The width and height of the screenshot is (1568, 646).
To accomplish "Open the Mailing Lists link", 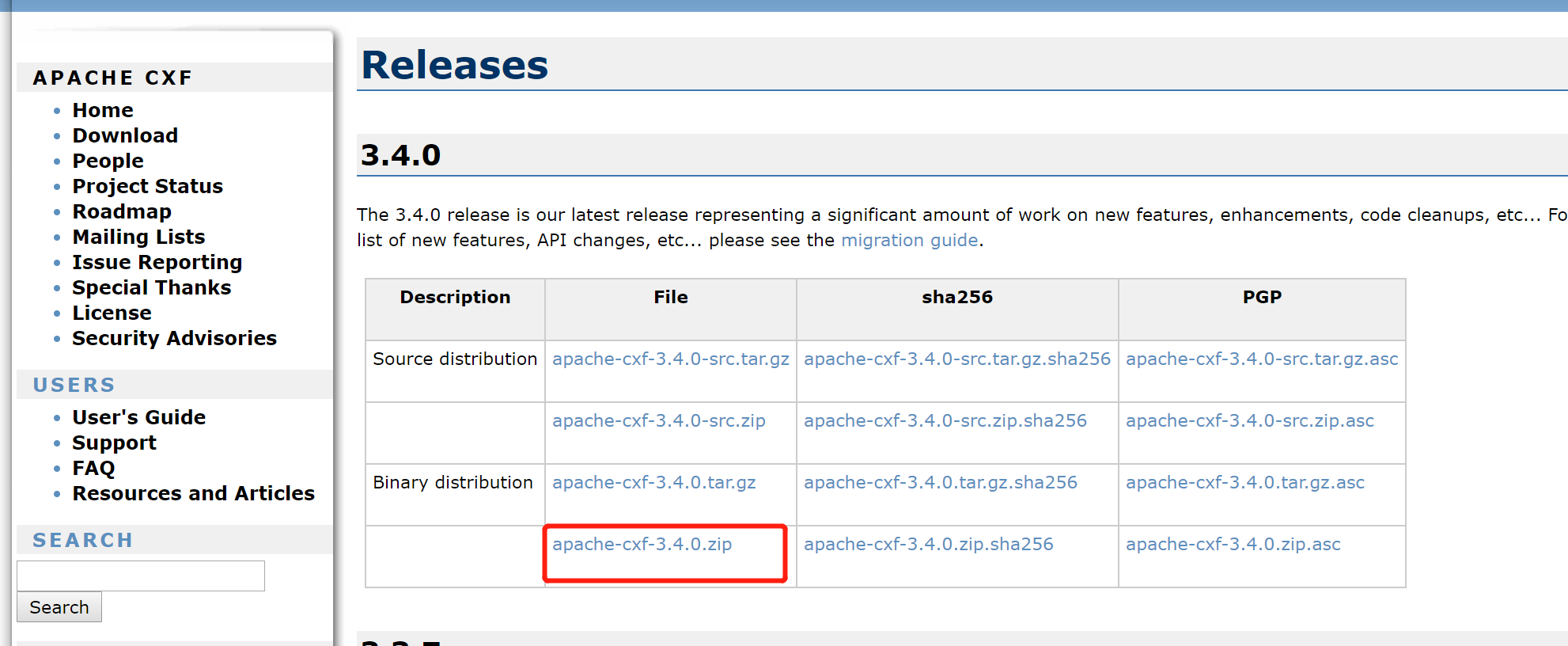I will 138,237.
